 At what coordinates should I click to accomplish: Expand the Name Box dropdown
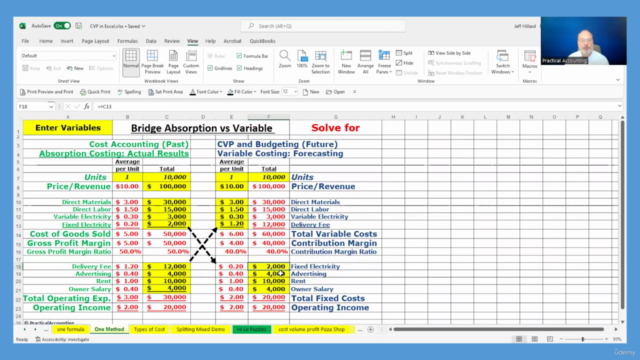(51, 107)
